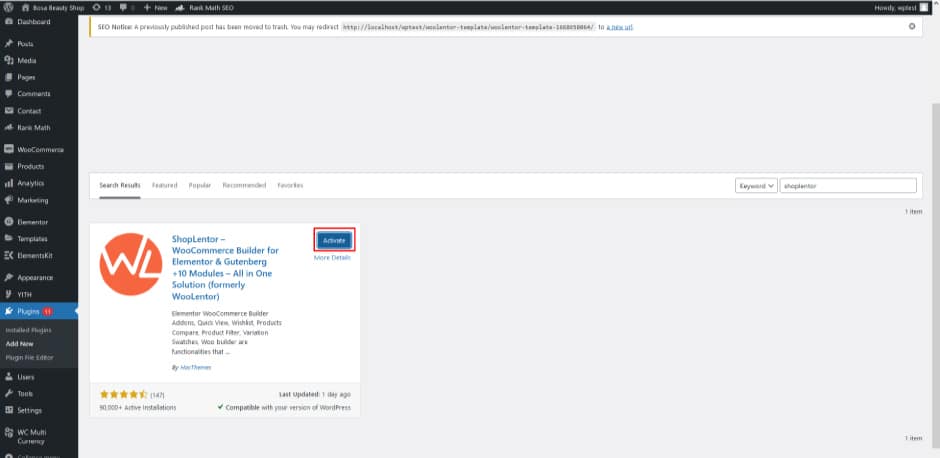The width and height of the screenshot is (940, 458).
Task: Switch to the Featured tab
Action: [164, 185]
